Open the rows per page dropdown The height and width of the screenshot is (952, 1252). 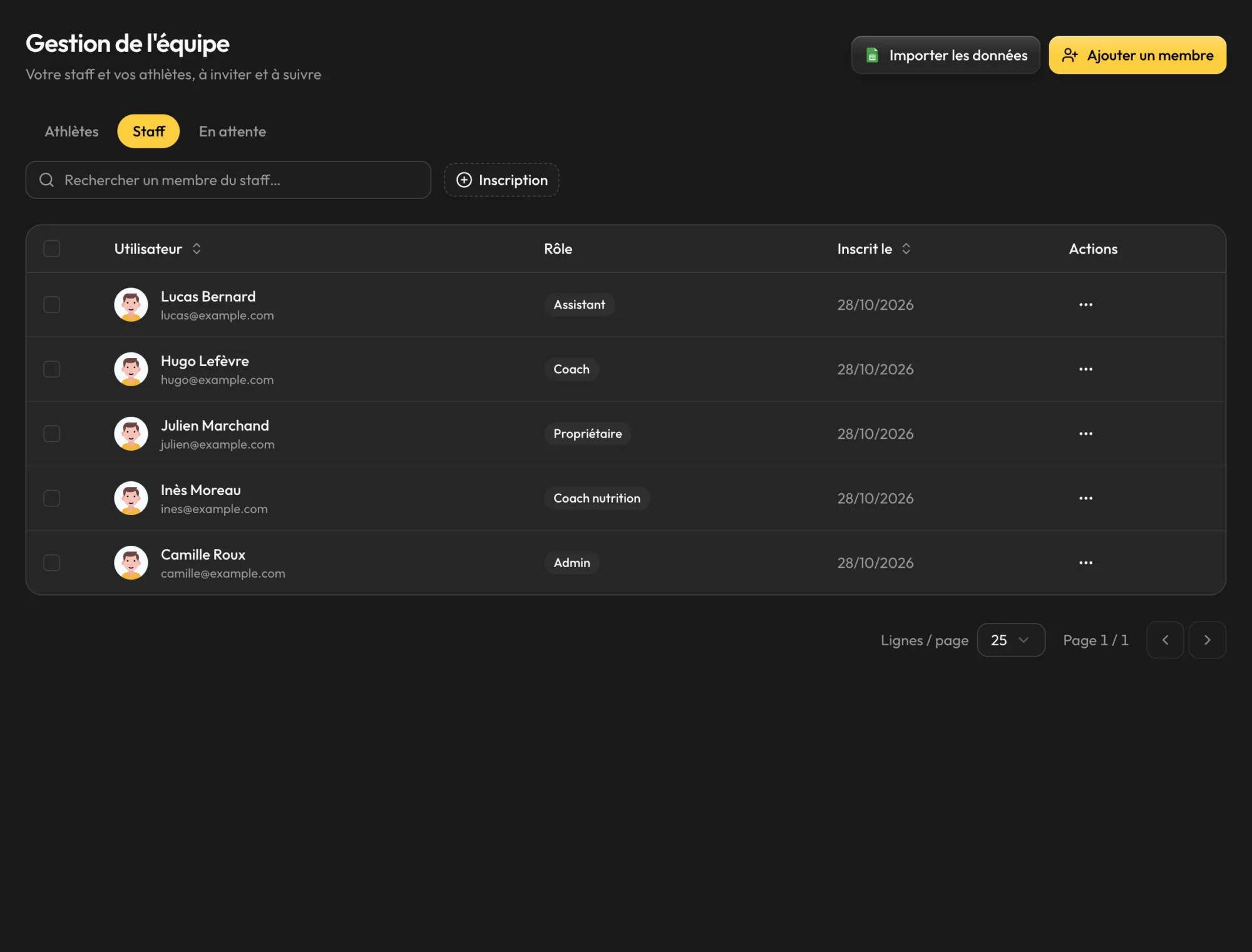click(1011, 640)
